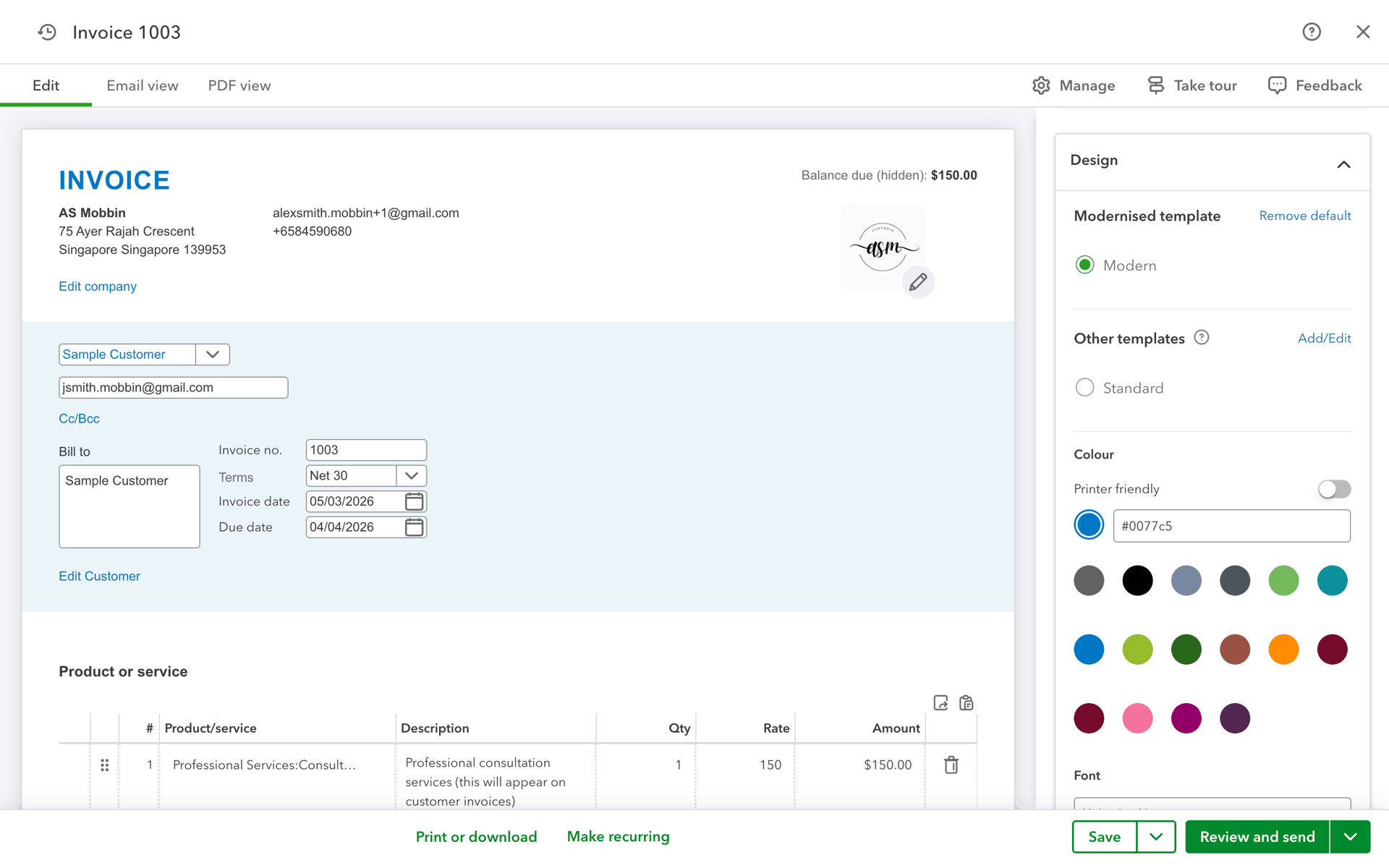This screenshot has height=868, width=1389.
Task: Toggle the Printer friendly switch
Action: (x=1334, y=489)
